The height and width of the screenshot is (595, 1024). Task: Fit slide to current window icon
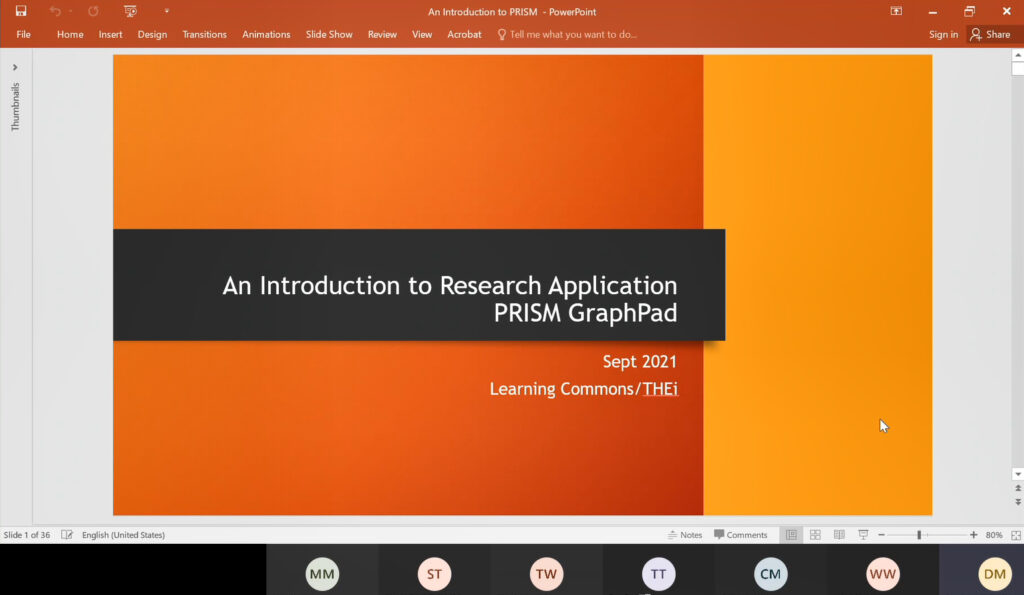tap(1016, 535)
